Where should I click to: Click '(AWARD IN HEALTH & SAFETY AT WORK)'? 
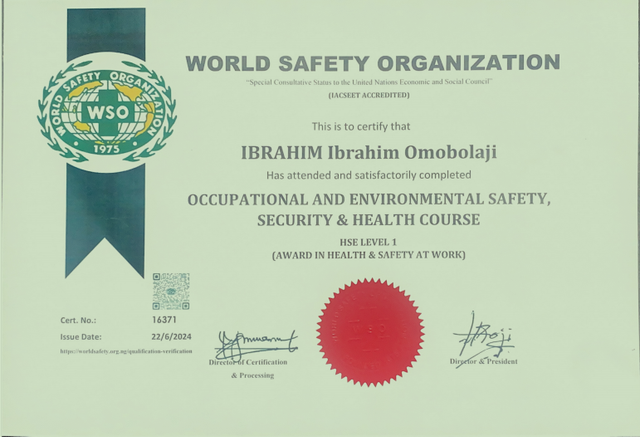(369, 255)
